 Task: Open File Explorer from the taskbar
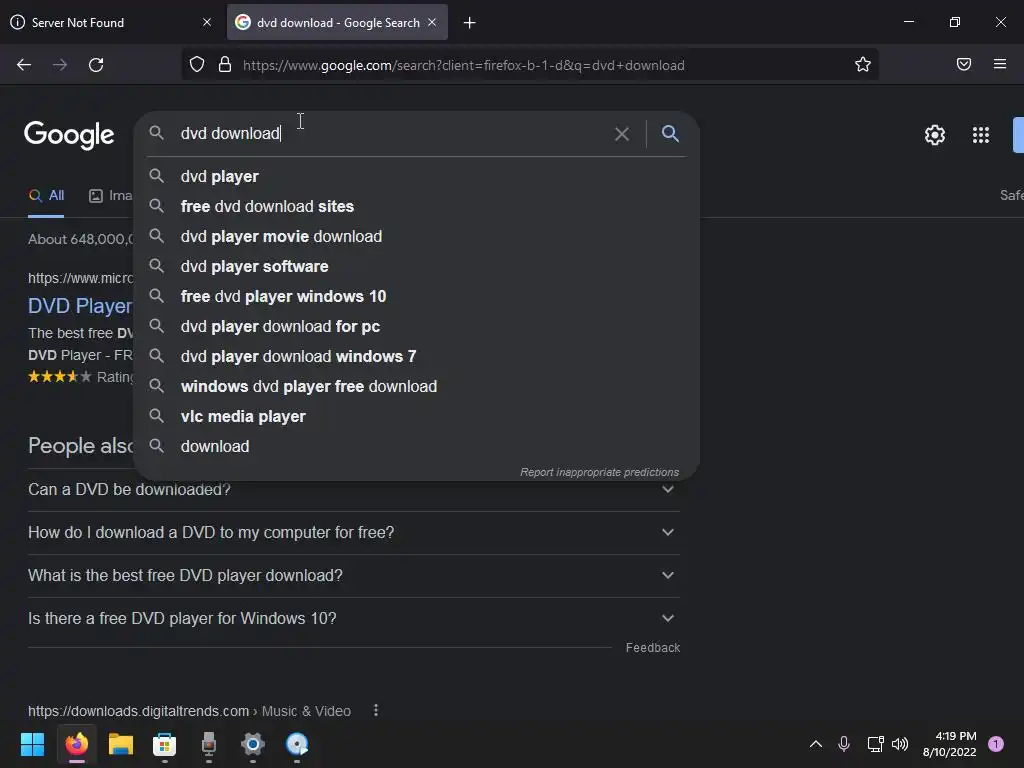point(121,744)
